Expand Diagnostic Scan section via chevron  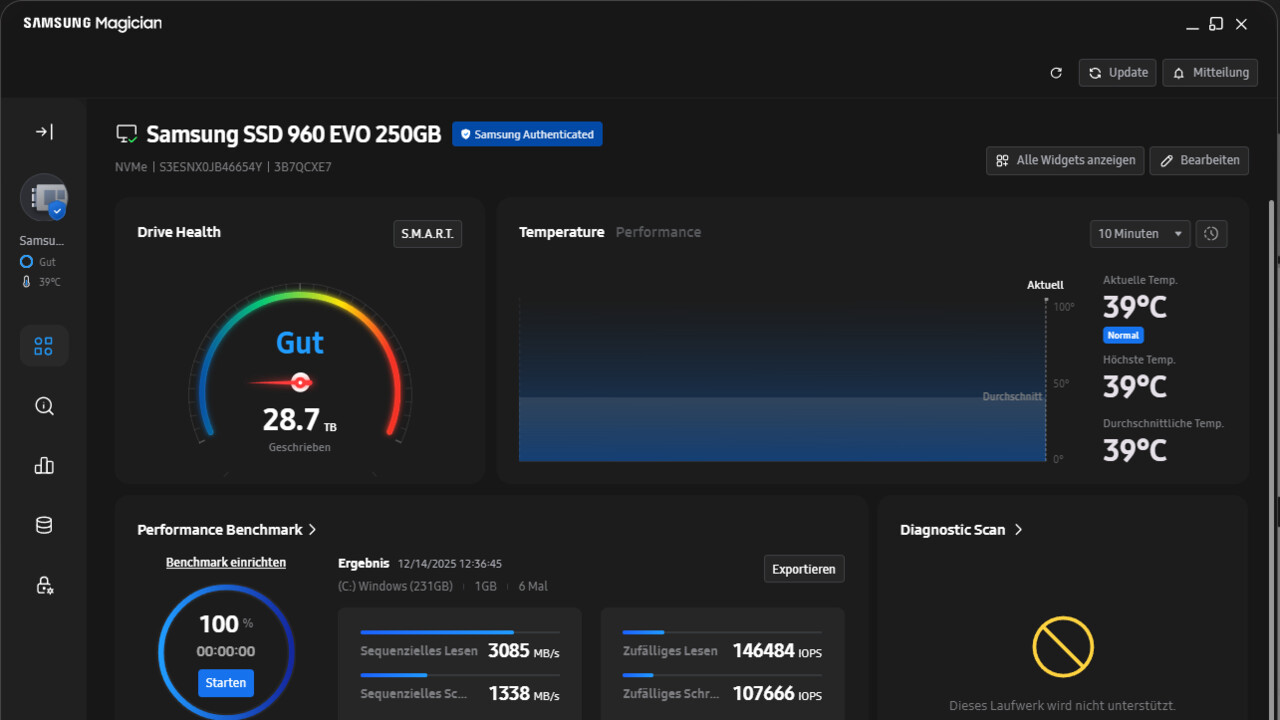coord(1018,530)
